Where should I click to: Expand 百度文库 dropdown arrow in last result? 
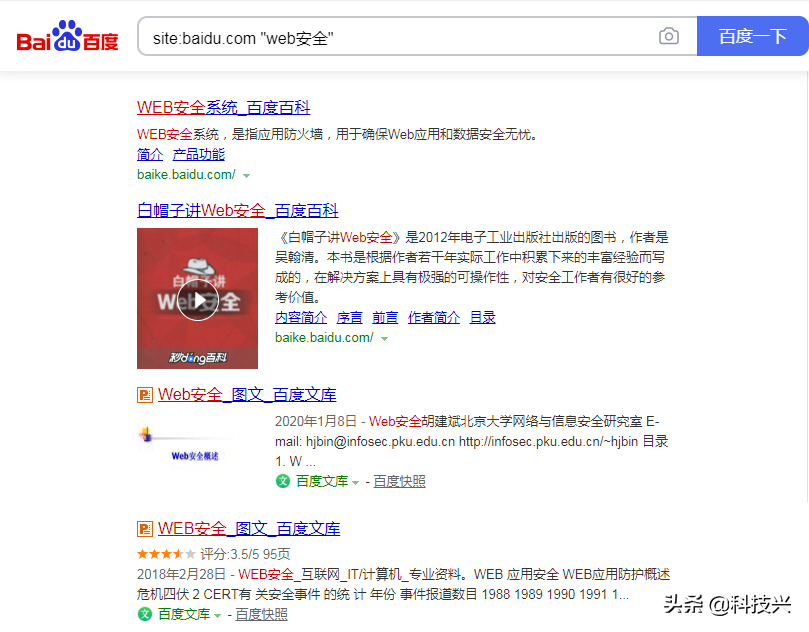217,616
